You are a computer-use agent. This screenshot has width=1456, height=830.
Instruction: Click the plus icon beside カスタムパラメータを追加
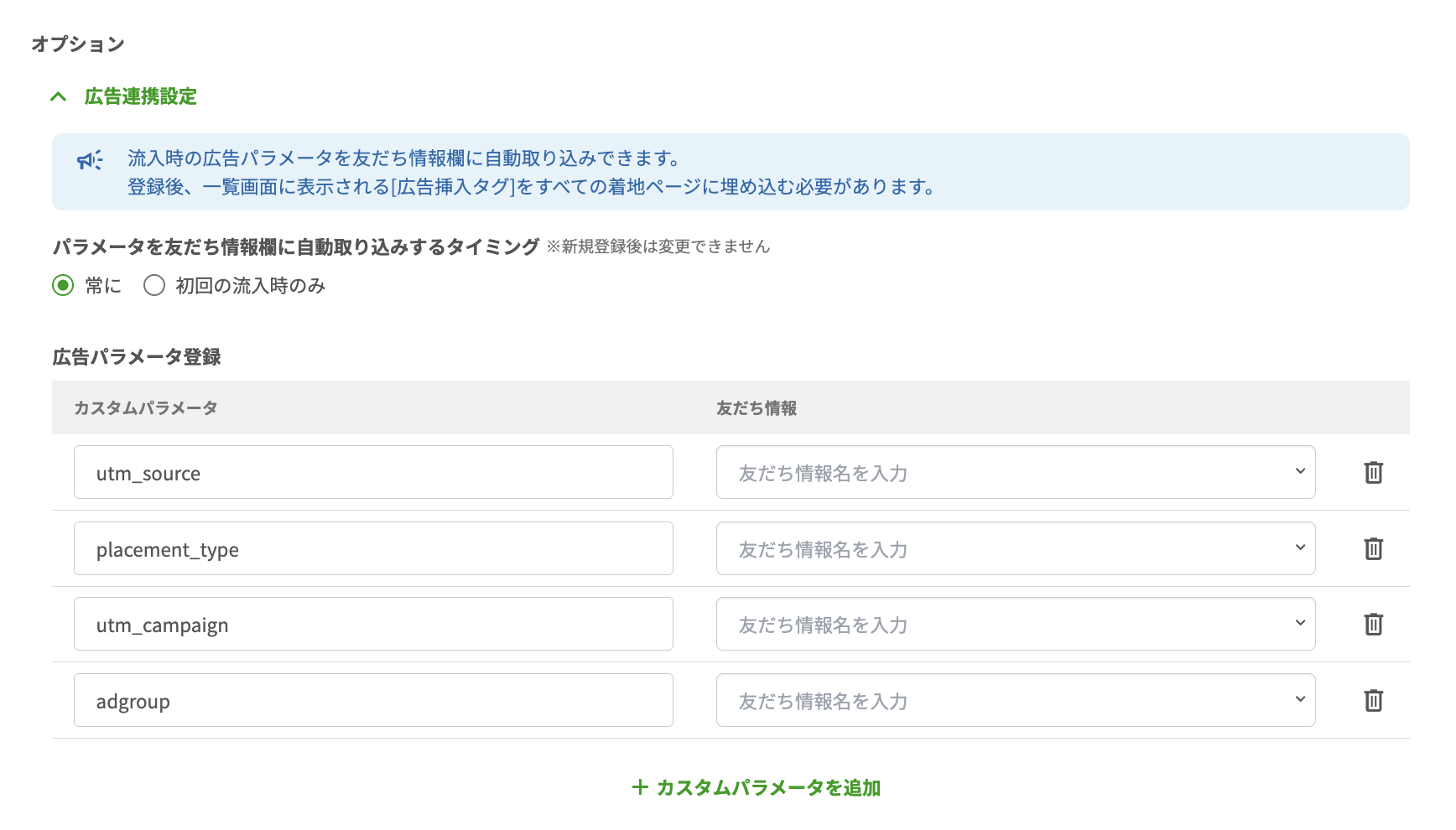coord(640,787)
